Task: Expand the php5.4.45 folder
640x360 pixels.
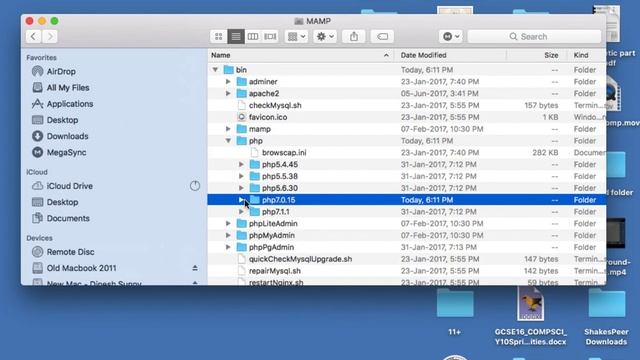Action: click(241, 164)
